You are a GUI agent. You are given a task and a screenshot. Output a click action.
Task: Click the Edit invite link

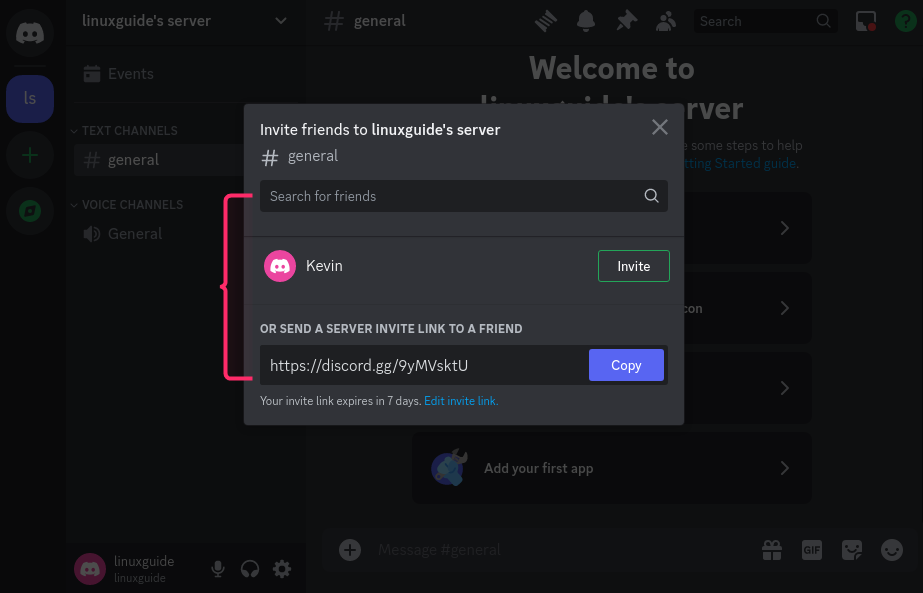pos(460,401)
